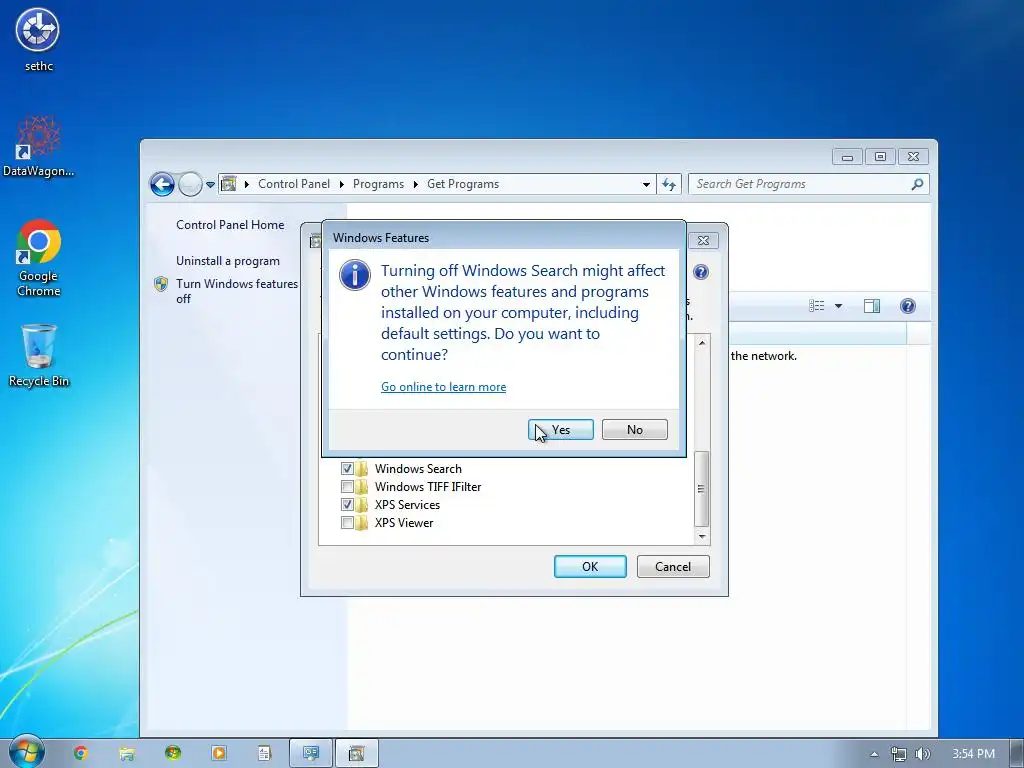
Task: Open 'Go online to learn more' link
Action: 443,387
